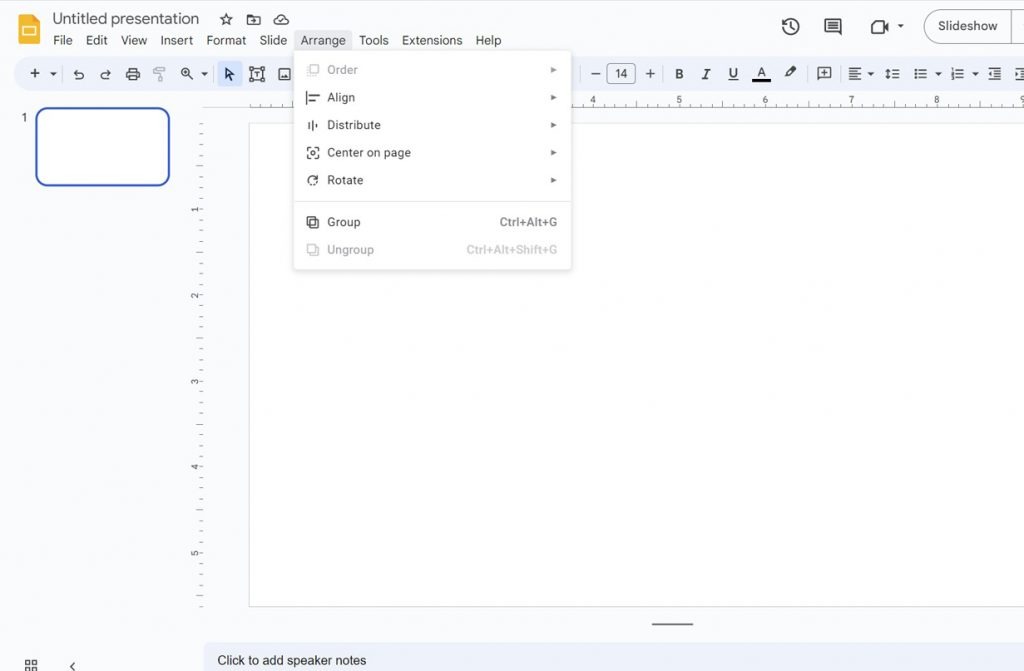Image resolution: width=1024 pixels, height=671 pixels.
Task: Start the Slideshow
Action: 966,26
